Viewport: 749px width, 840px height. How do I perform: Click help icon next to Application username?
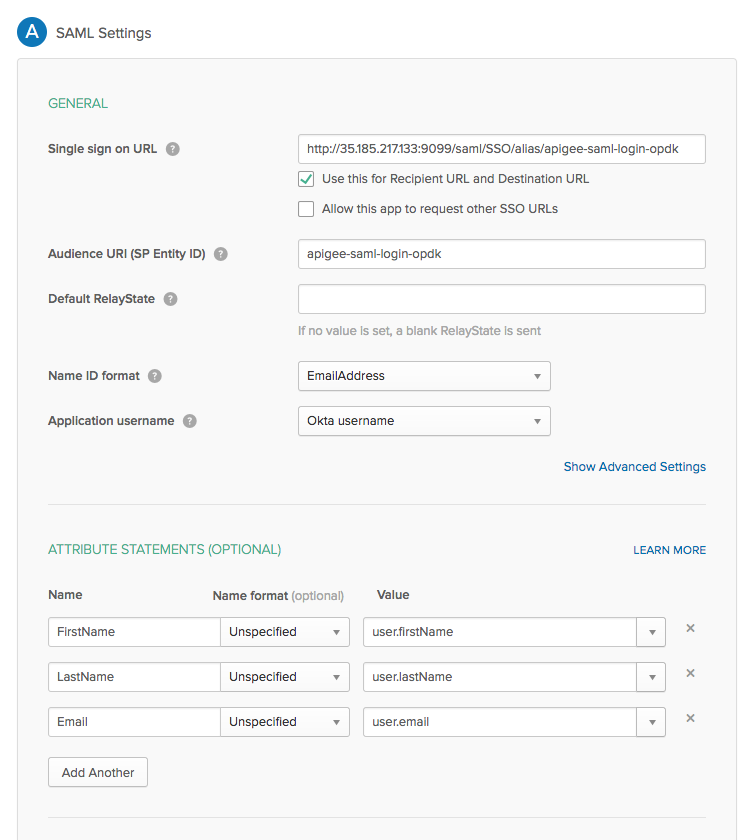(x=190, y=421)
